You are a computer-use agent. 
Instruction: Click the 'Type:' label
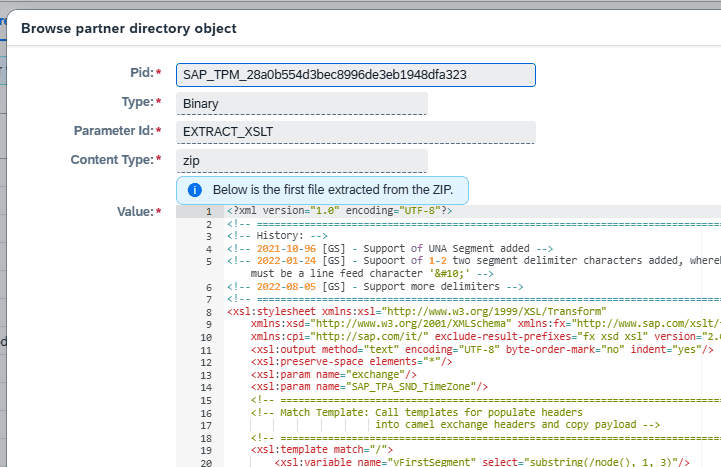[x=137, y=102]
